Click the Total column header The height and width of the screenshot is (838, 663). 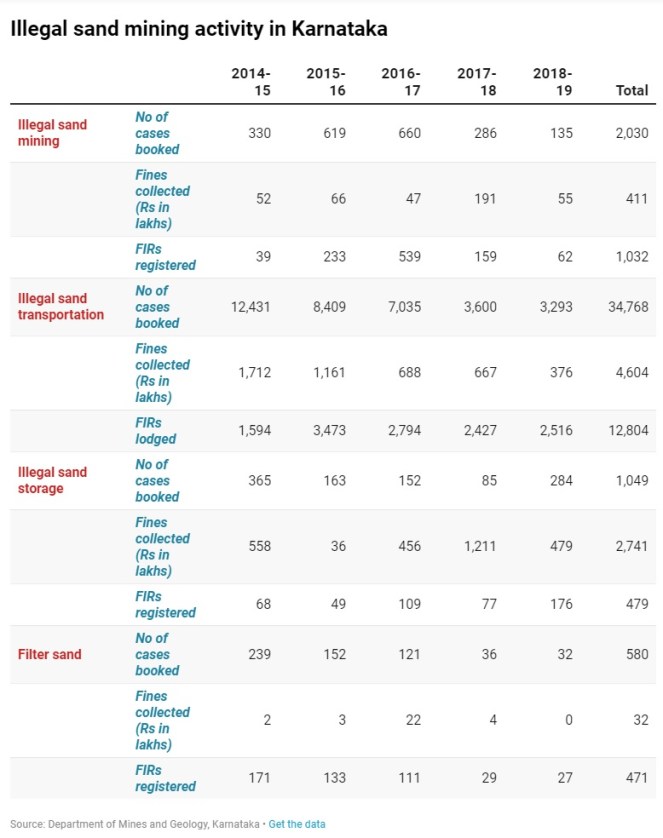coord(631,91)
